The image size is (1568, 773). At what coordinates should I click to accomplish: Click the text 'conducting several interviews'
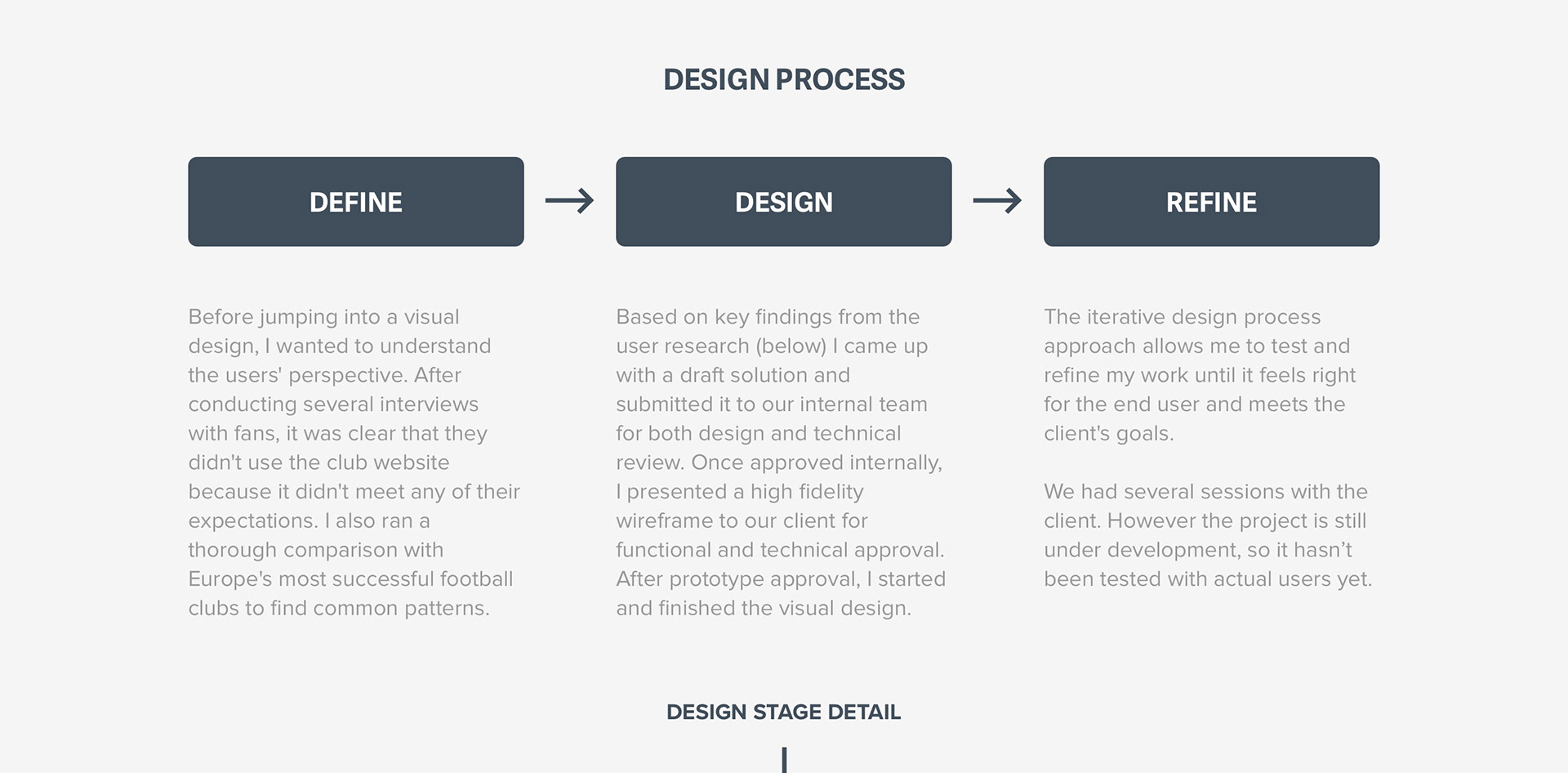click(x=333, y=404)
